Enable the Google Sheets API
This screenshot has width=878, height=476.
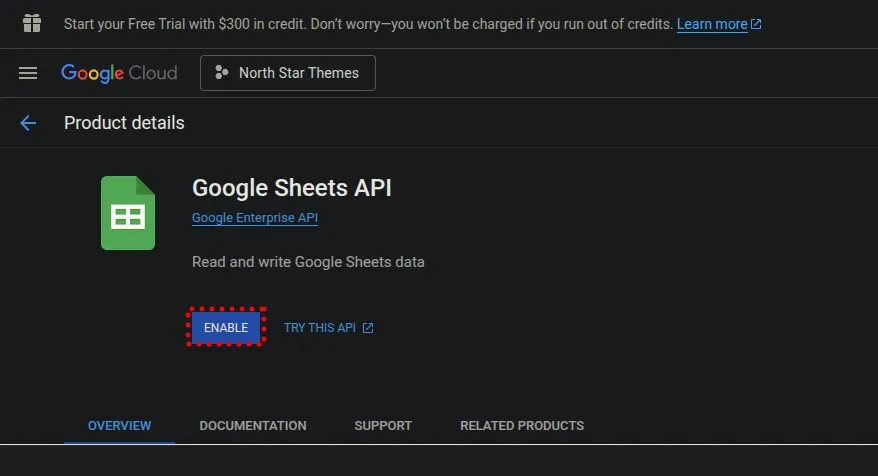226,327
